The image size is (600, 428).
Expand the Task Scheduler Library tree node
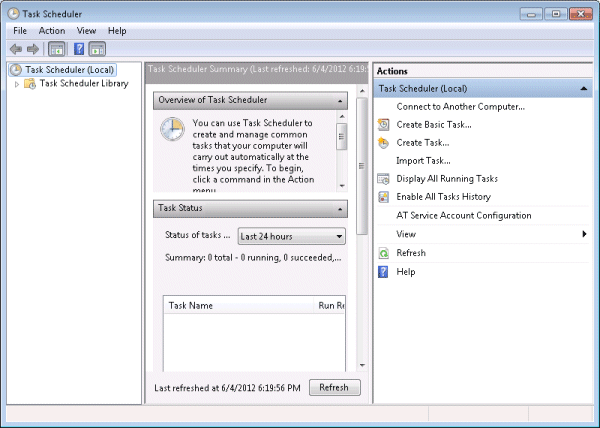tap(16, 84)
